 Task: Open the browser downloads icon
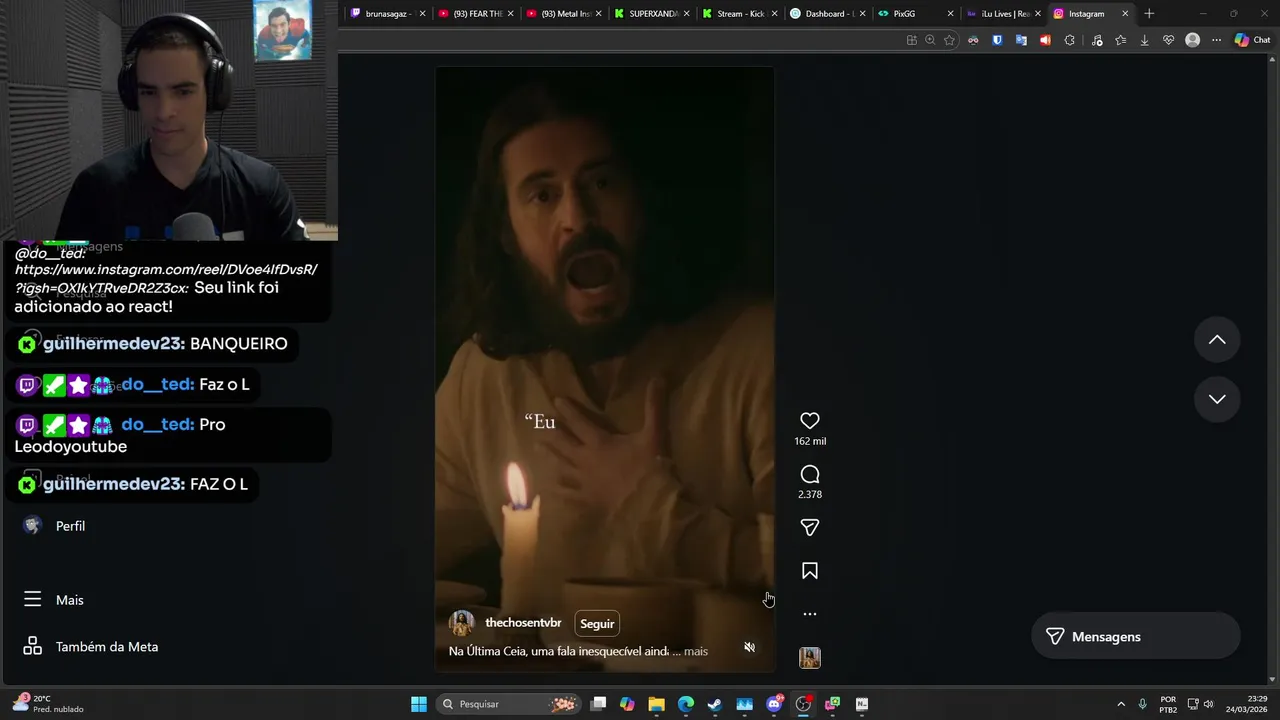click(1144, 40)
